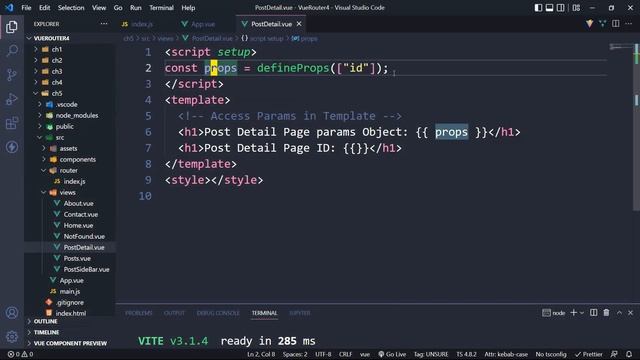640x360 pixels.
Task: Switch to Output panel tab
Action: tap(174, 313)
